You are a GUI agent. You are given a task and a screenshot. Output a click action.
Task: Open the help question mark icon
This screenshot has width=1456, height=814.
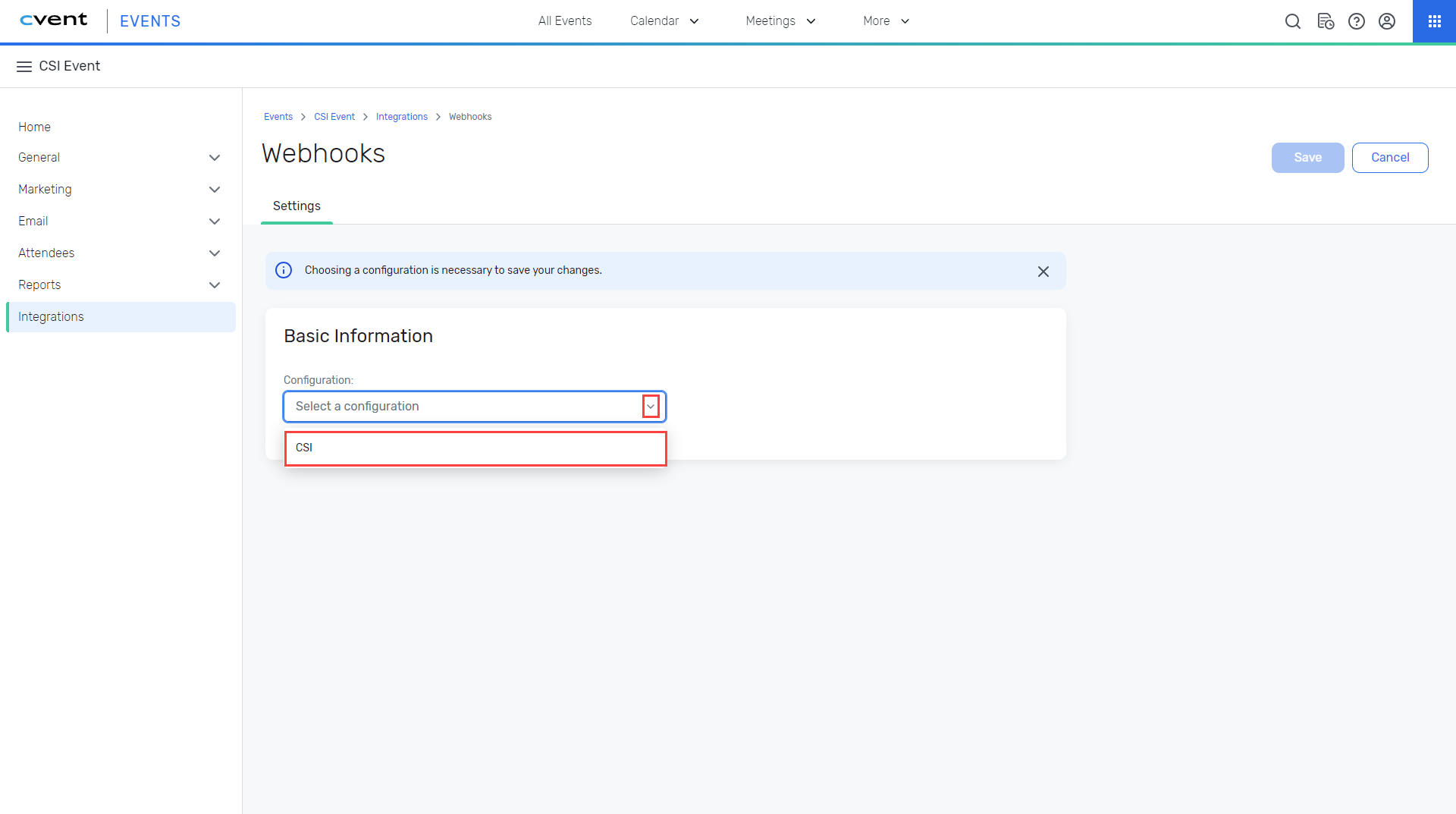tap(1357, 21)
